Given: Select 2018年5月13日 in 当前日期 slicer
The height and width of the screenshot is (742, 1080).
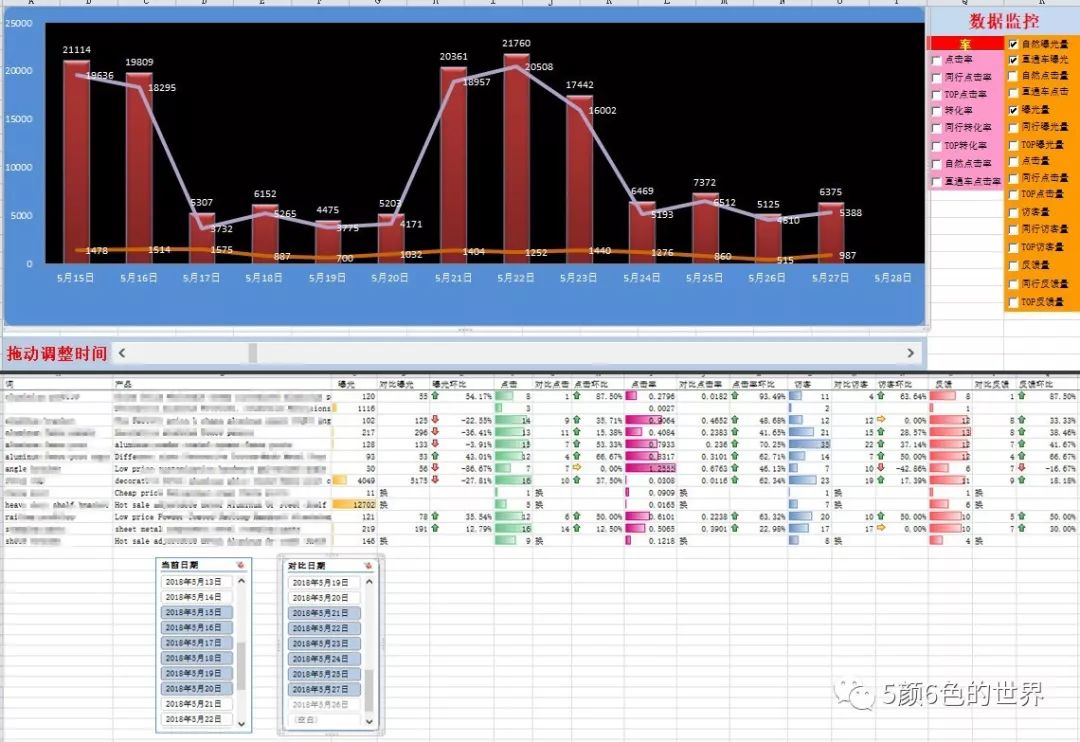Looking at the screenshot, I should 195,581.
